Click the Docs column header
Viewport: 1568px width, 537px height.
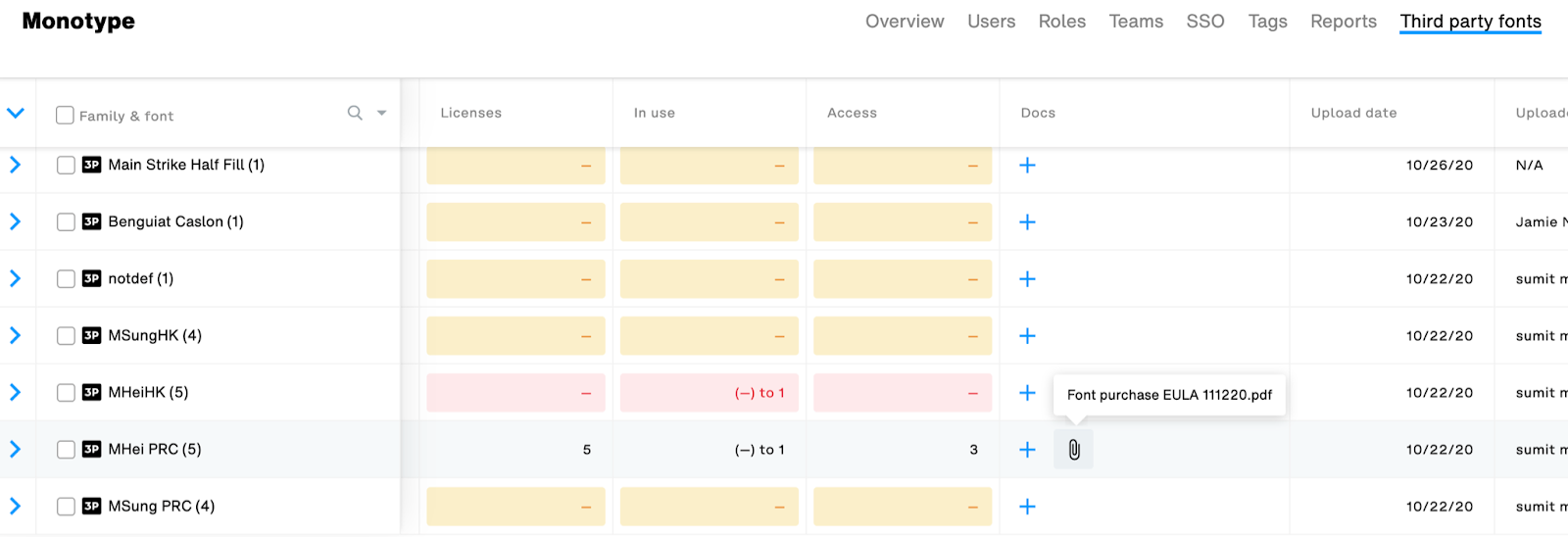[x=1038, y=113]
